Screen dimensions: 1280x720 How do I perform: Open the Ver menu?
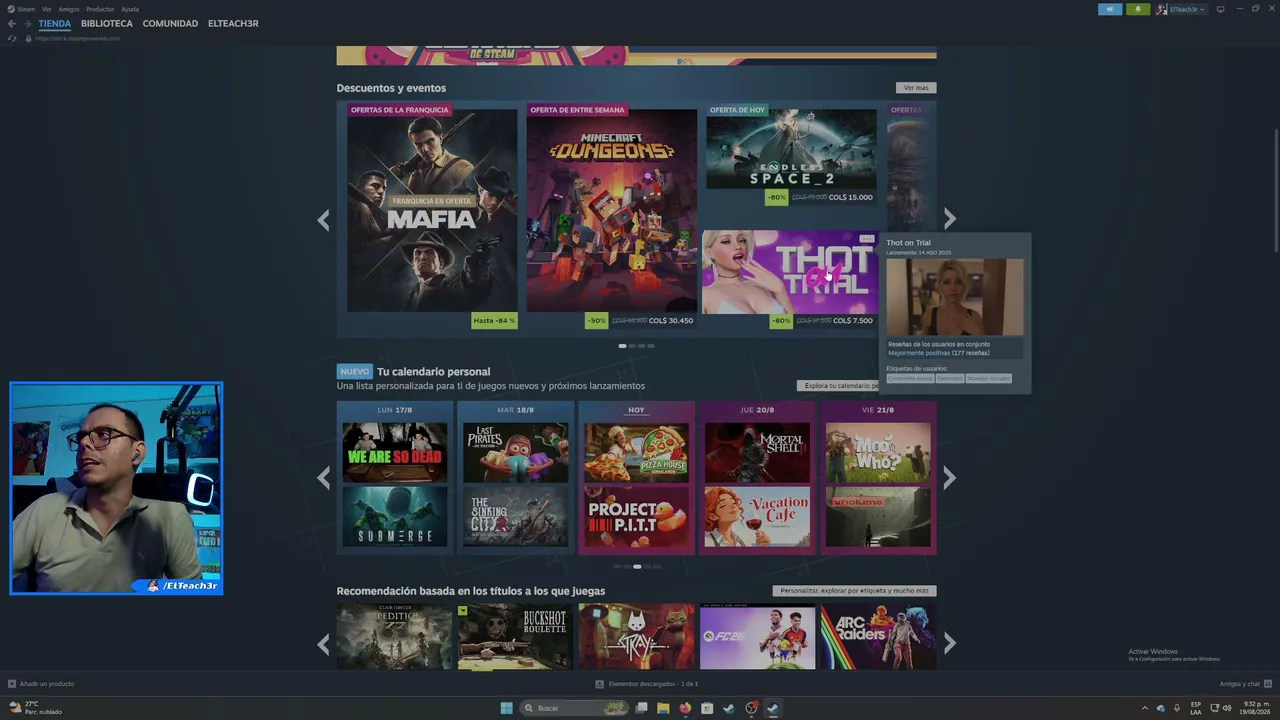click(x=46, y=9)
